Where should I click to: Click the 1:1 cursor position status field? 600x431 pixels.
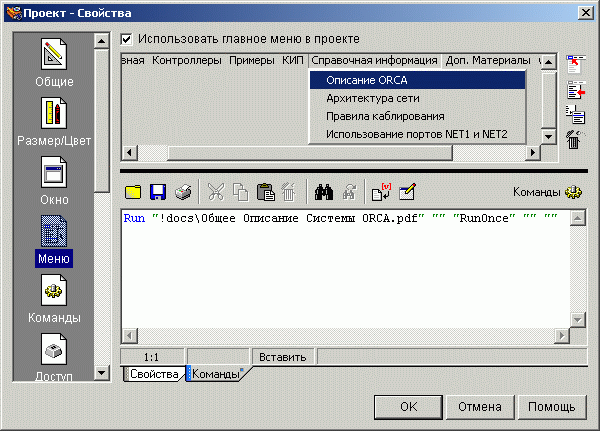pos(152,357)
